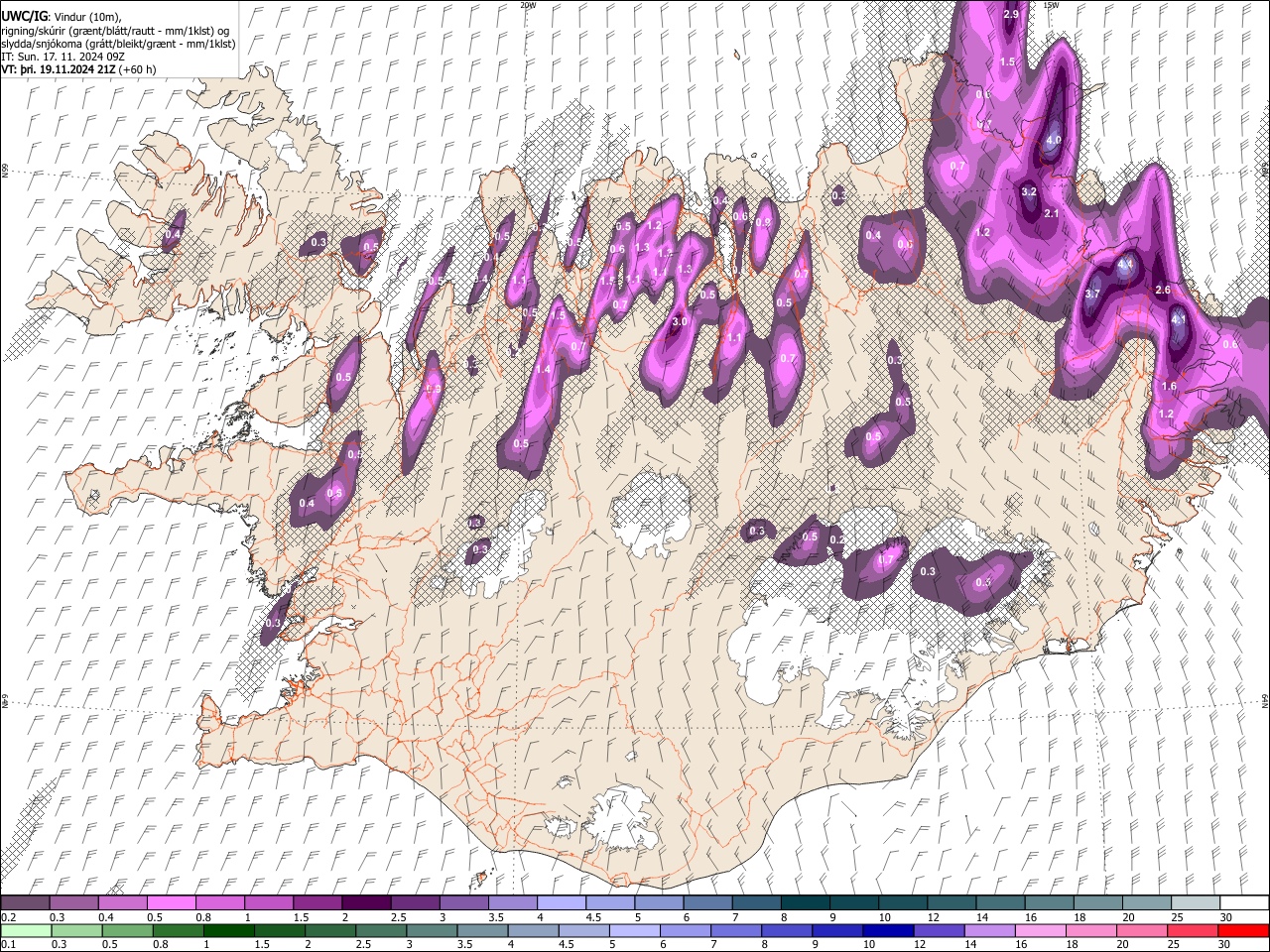This screenshot has height=952, width=1270.
Task: Click the '20W' longitude label
Action: point(528,5)
